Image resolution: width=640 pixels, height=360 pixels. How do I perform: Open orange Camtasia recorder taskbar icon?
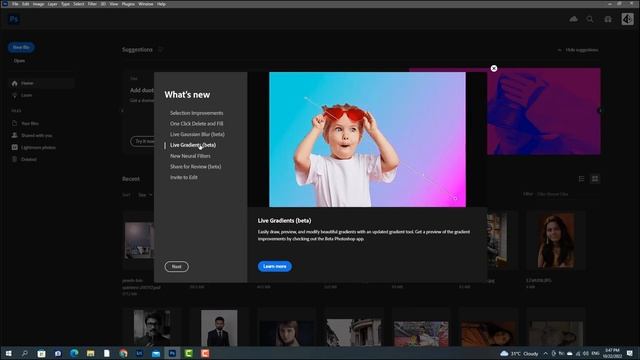pyautogui.click(x=205, y=353)
